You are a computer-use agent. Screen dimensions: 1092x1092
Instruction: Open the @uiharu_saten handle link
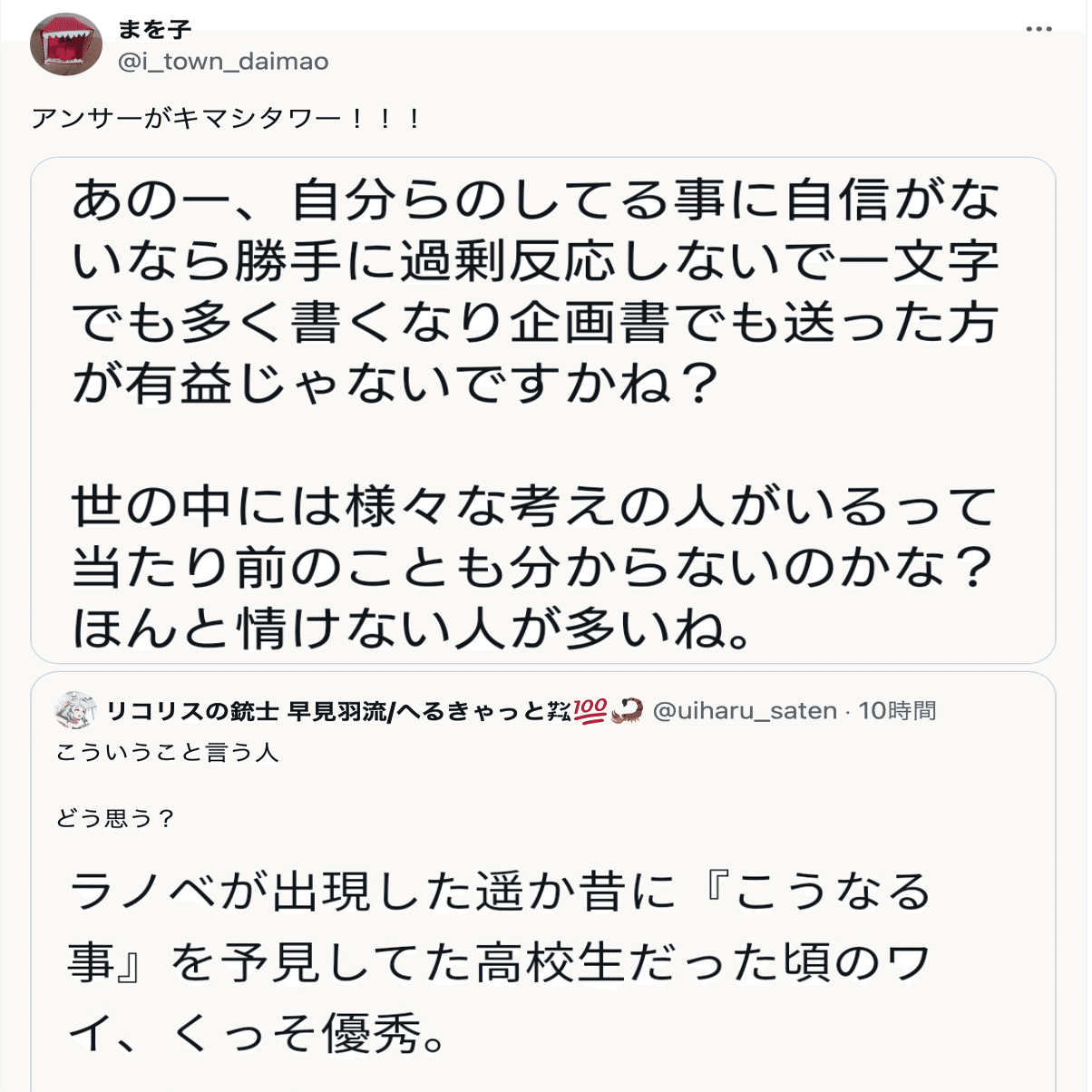(745, 710)
